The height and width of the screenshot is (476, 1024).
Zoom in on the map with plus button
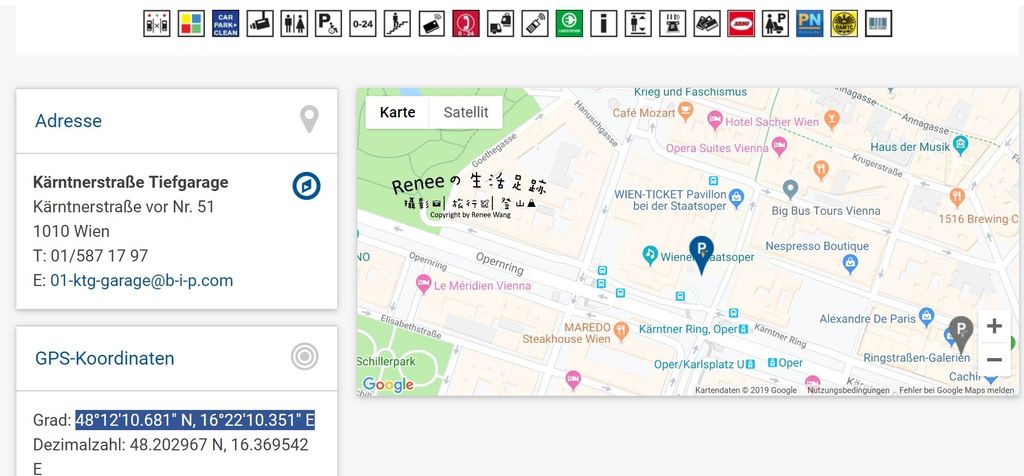tap(994, 326)
